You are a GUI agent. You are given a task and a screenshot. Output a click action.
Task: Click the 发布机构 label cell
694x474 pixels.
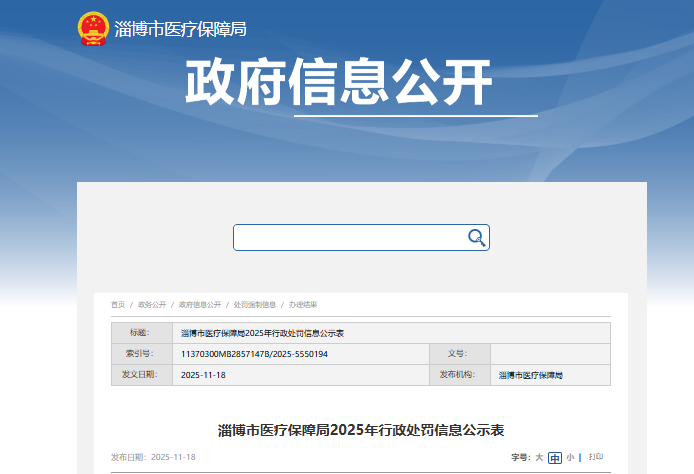click(460, 375)
